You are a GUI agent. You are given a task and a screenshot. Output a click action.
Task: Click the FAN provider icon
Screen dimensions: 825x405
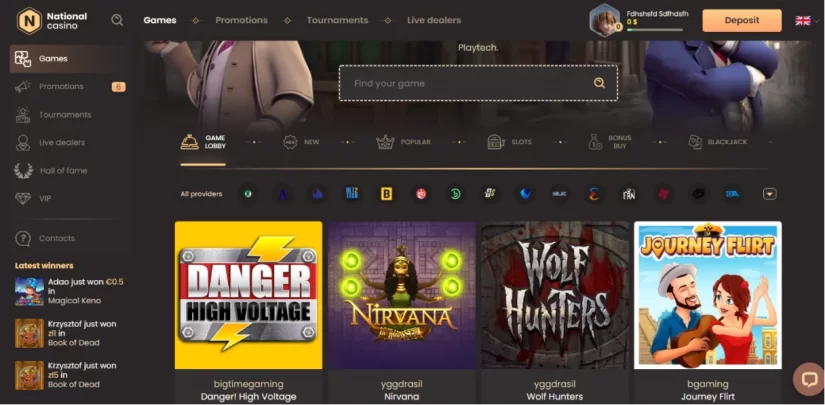tap(628, 194)
